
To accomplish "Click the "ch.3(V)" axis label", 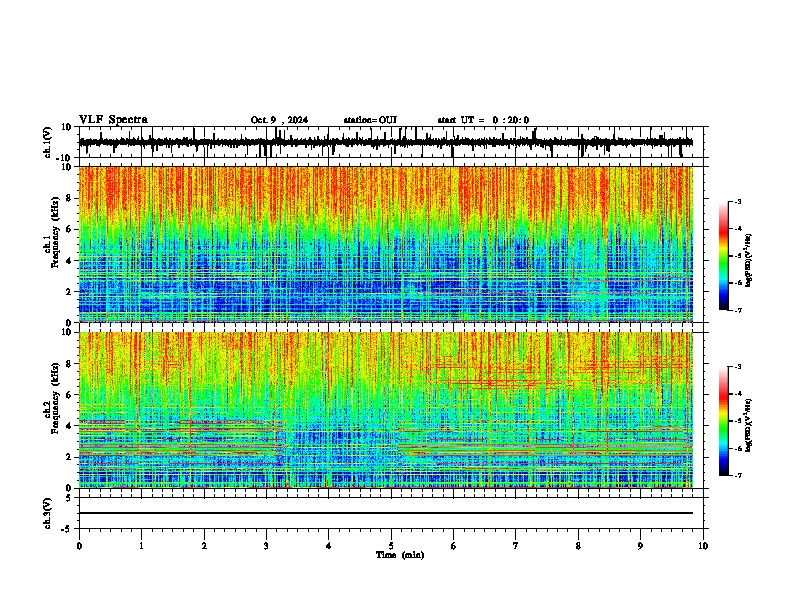I will (x=48, y=513).
